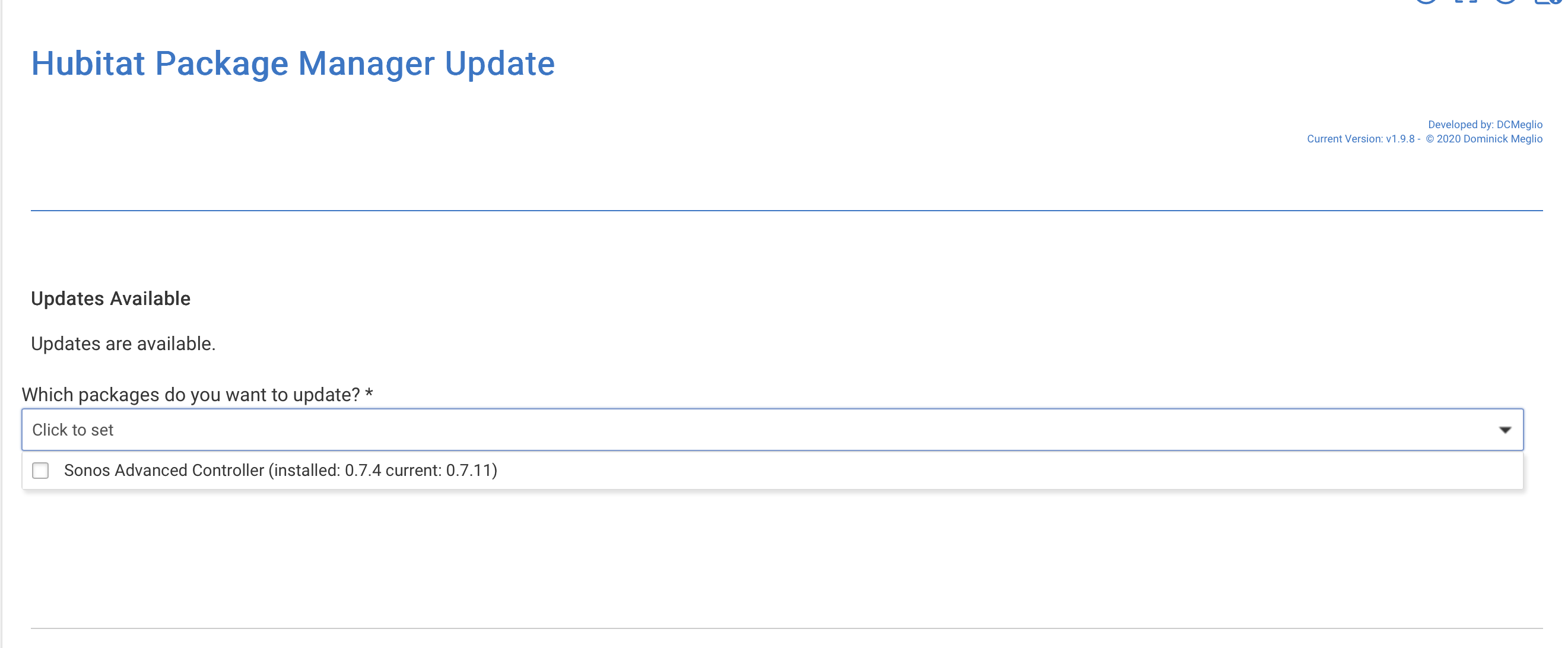Image resolution: width=1568 pixels, height=648 pixels.
Task: Click the 'Developed by: DCMeglio' text
Action: [1484, 125]
